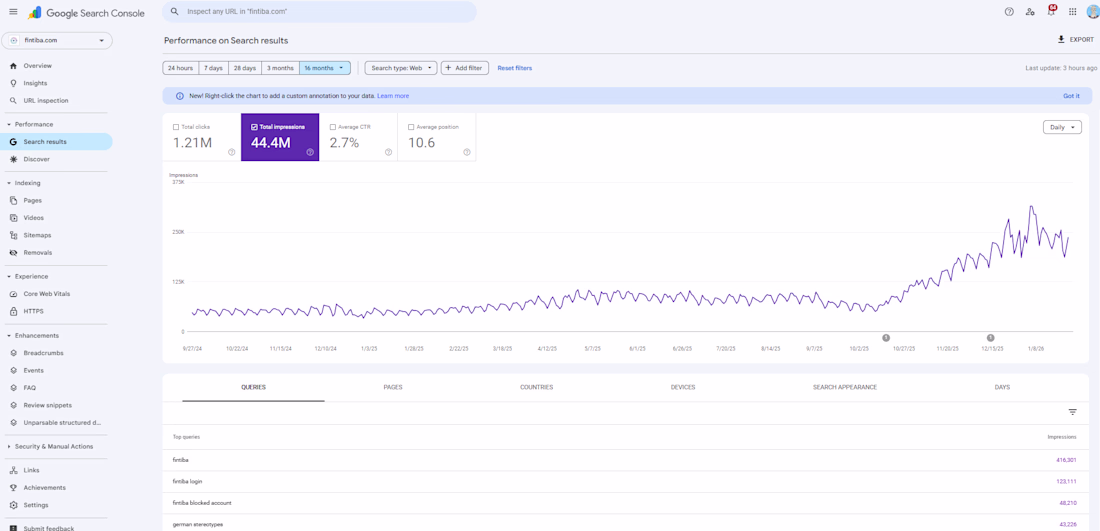This screenshot has height=531, width=1100.
Task: Enable the Total clicks checkbox
Action: pyautogui.click(x=176, y=127)
